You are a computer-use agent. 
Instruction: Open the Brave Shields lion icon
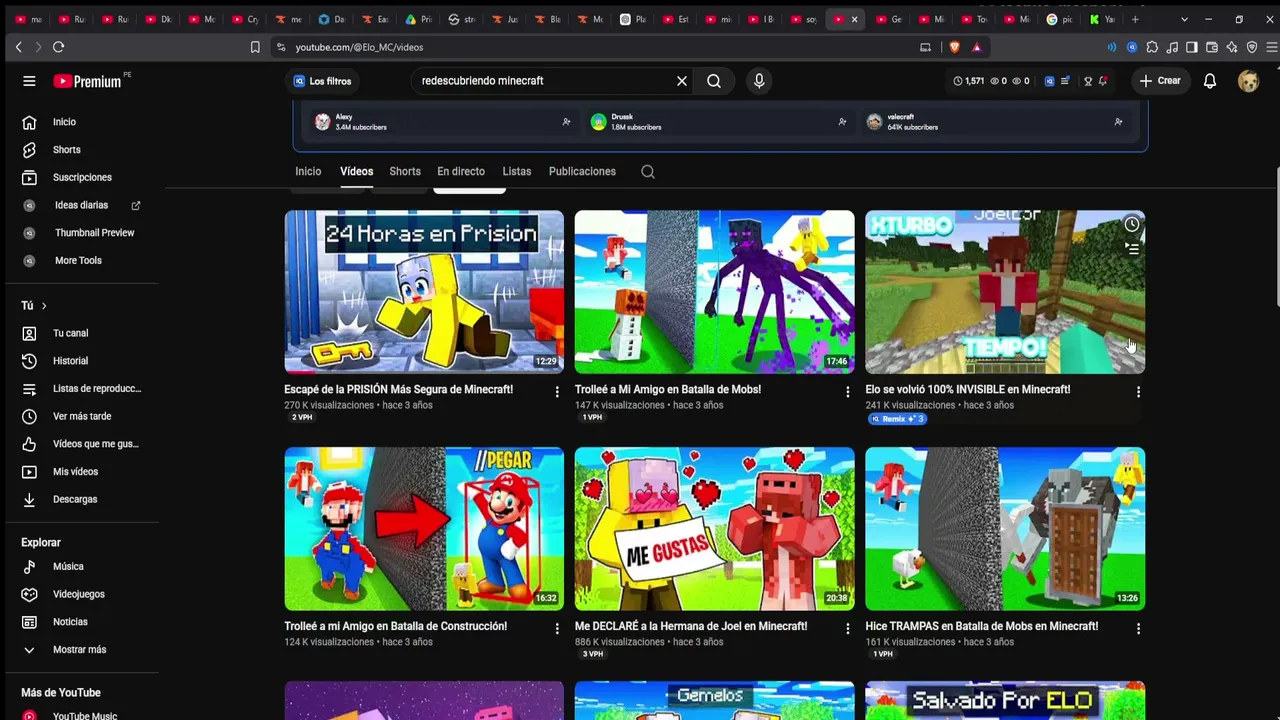(955, 47)
